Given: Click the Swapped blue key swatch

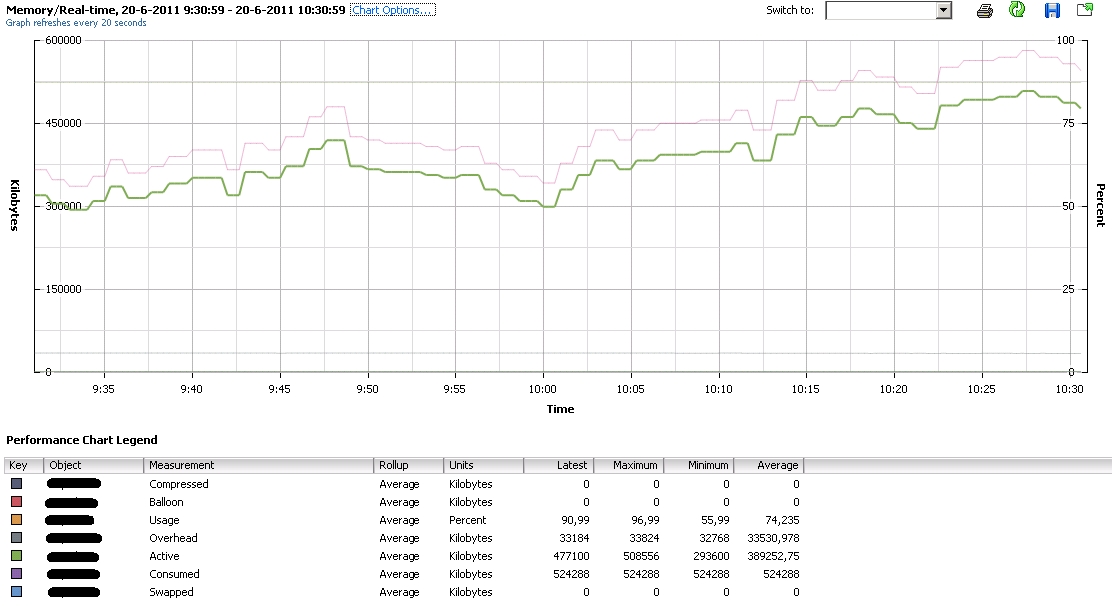Looking at the screenshot, I should pos(16,592).
